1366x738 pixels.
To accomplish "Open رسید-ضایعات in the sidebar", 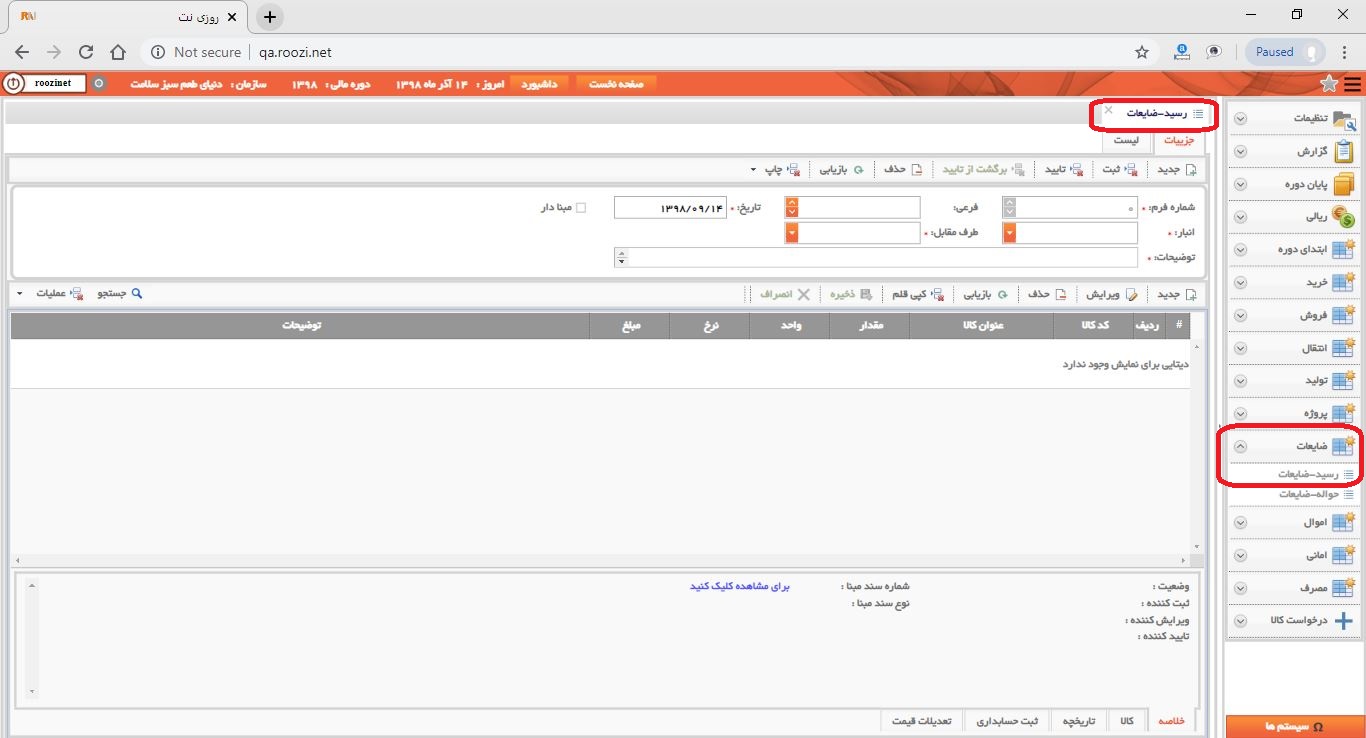I will click(1310, 474).
